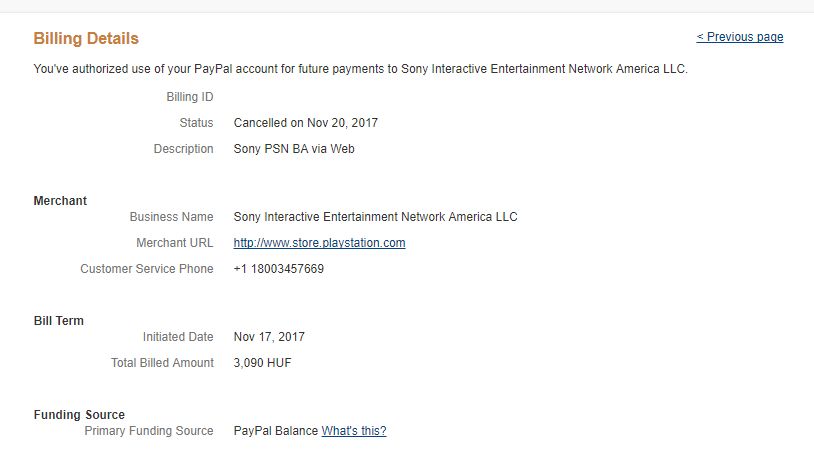Image resolution: width=814 pixels, height=459 pixels.
Task: Click the customer service phone number
Action: (x=278, y=269)
